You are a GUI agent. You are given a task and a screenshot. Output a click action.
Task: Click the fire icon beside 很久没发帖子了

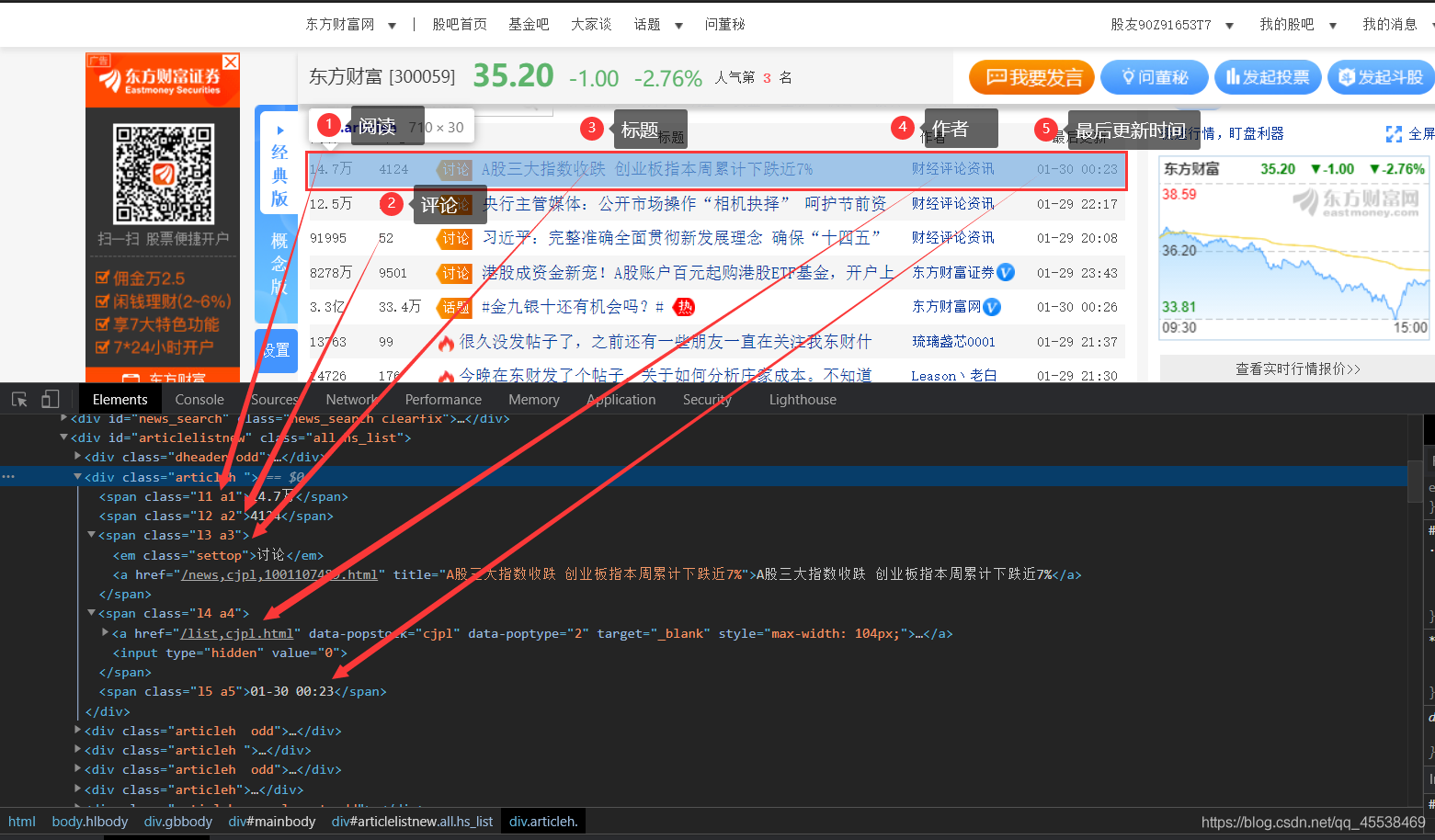[447, 343]
